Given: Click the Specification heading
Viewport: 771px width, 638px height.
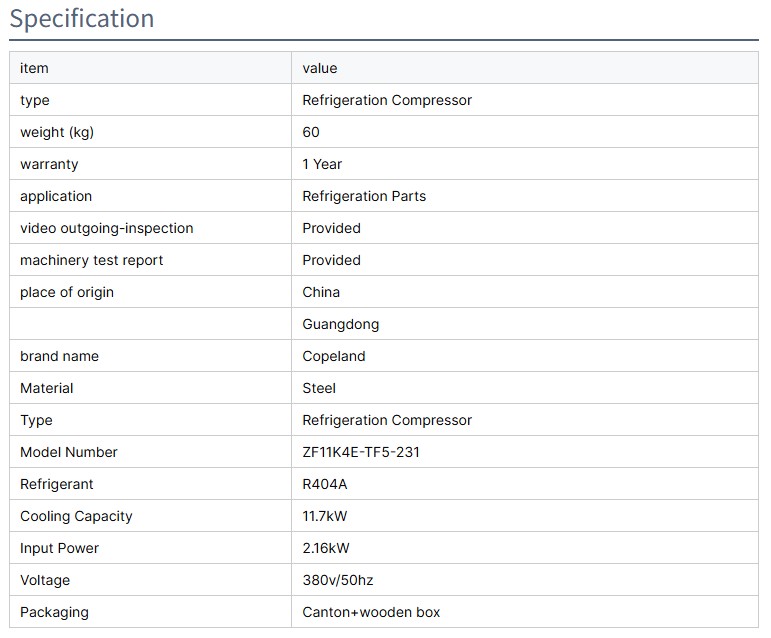Looking at the screenshot, I should (x=82, y=19).
